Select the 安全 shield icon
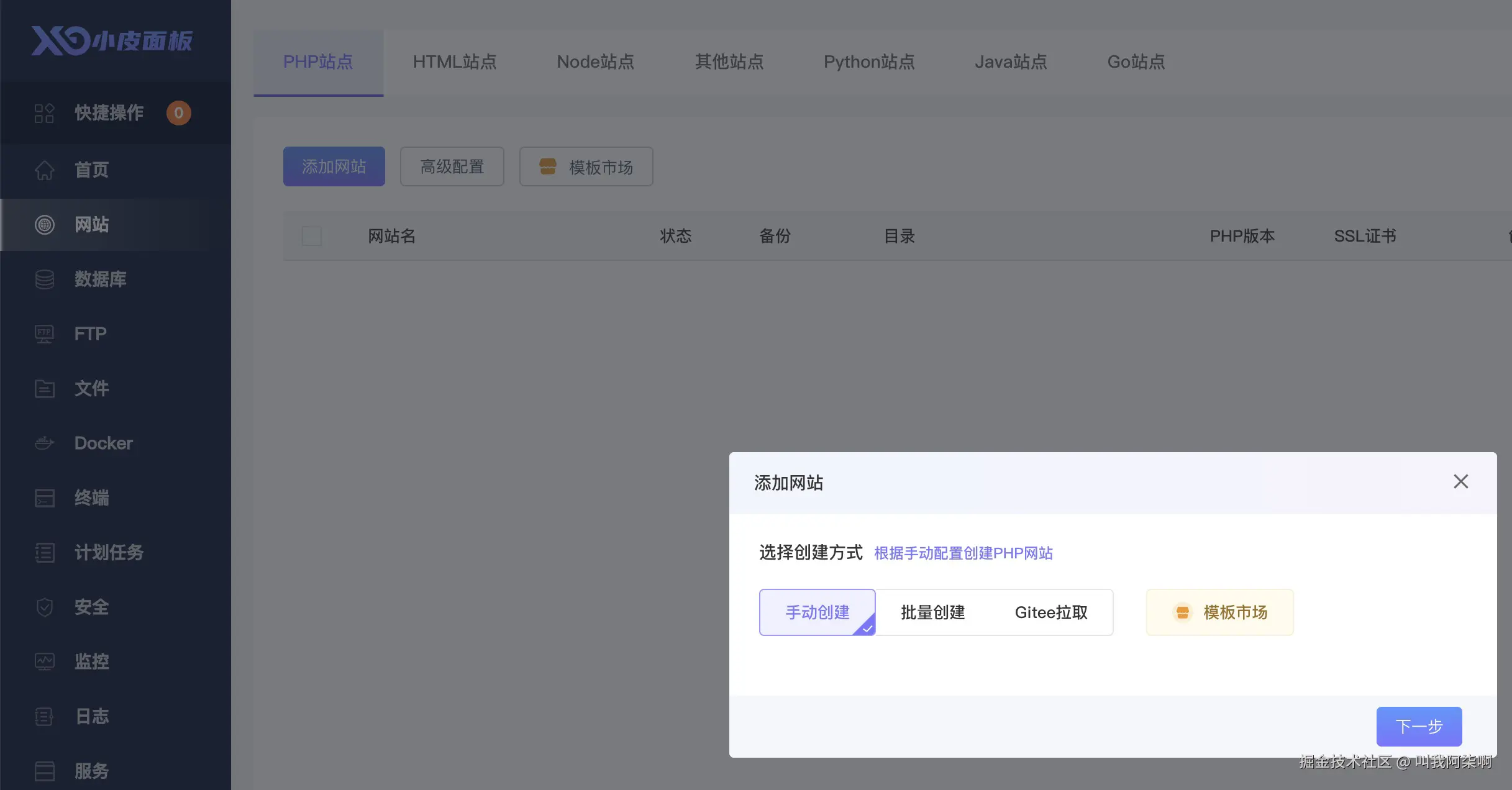This screenshot has height=790, width=1512. [x=44, y=607]
